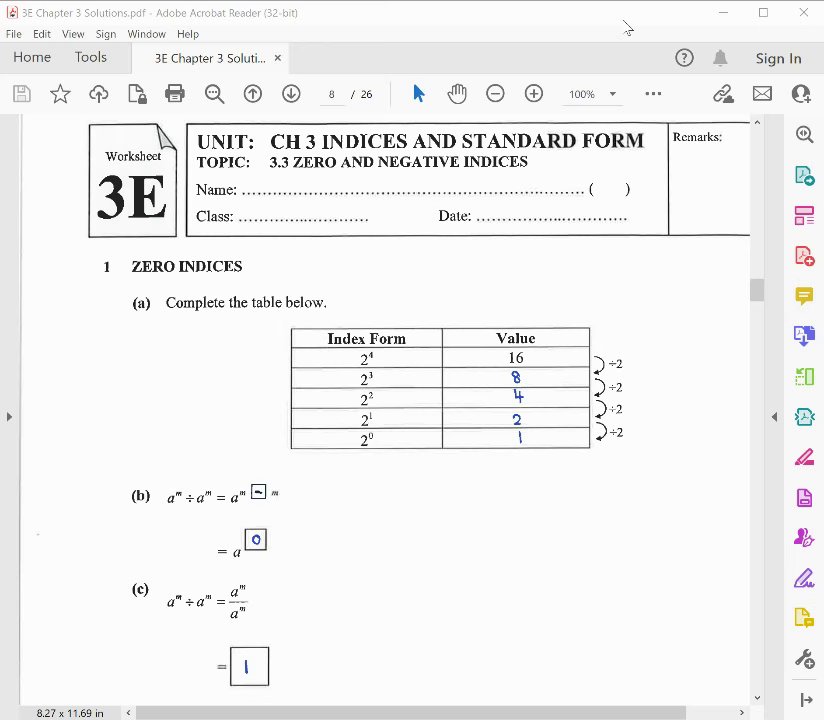Open the Fill & Sign tool

pos(804,579)
